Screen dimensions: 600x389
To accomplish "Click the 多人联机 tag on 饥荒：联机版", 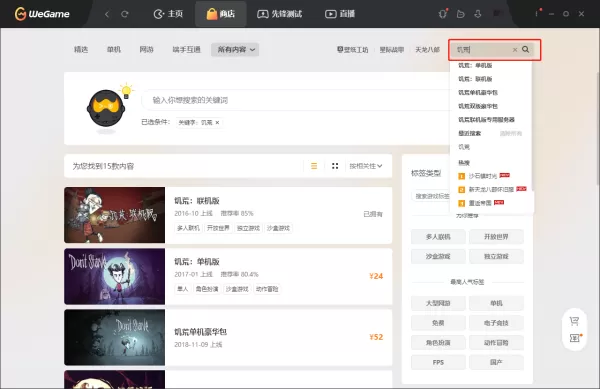I will pos(188,228).
